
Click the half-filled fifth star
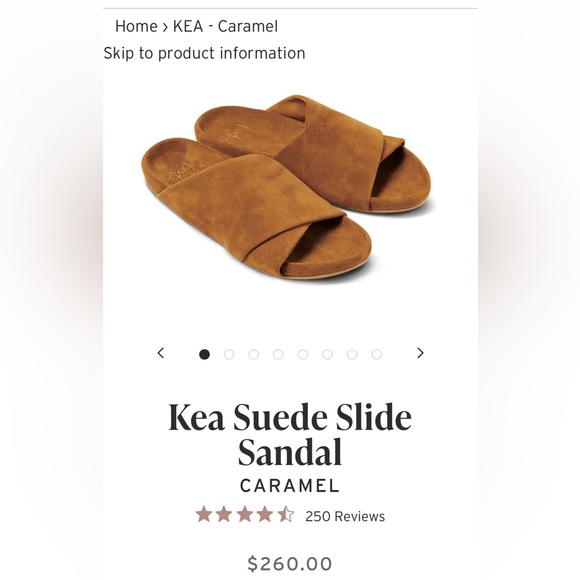pos(286,515)
